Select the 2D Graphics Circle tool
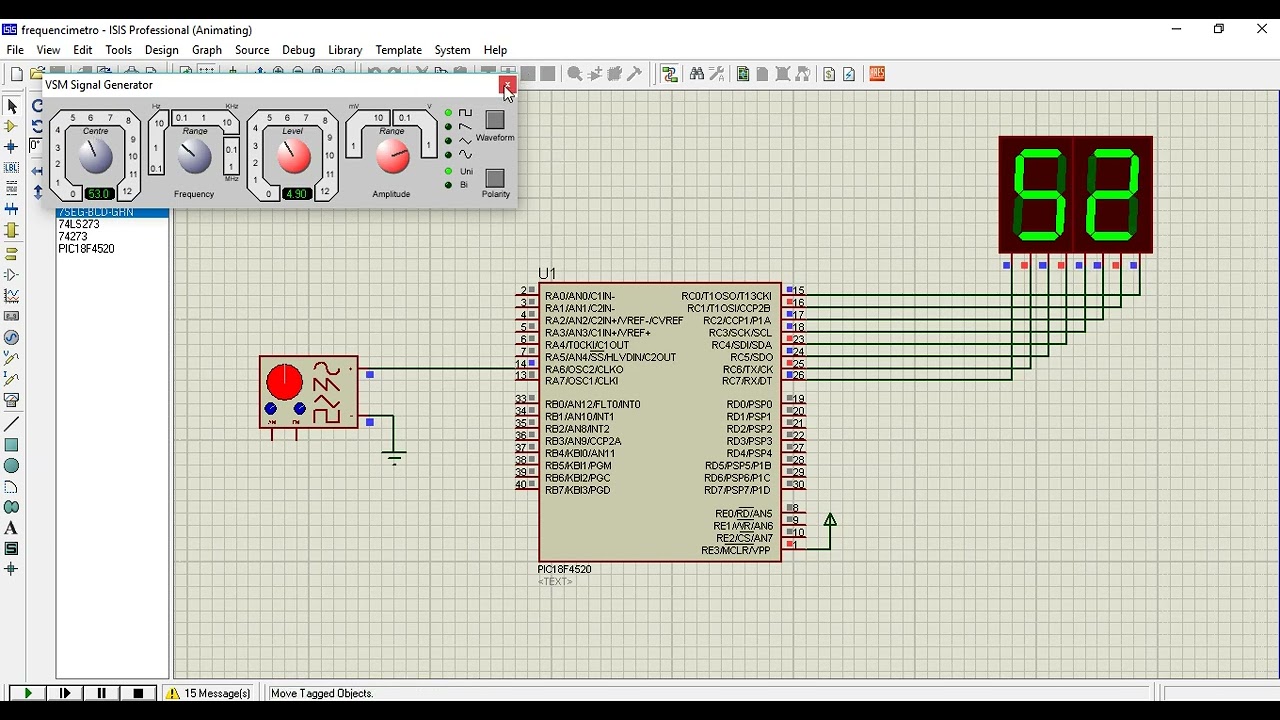 [x=12, y=466]
